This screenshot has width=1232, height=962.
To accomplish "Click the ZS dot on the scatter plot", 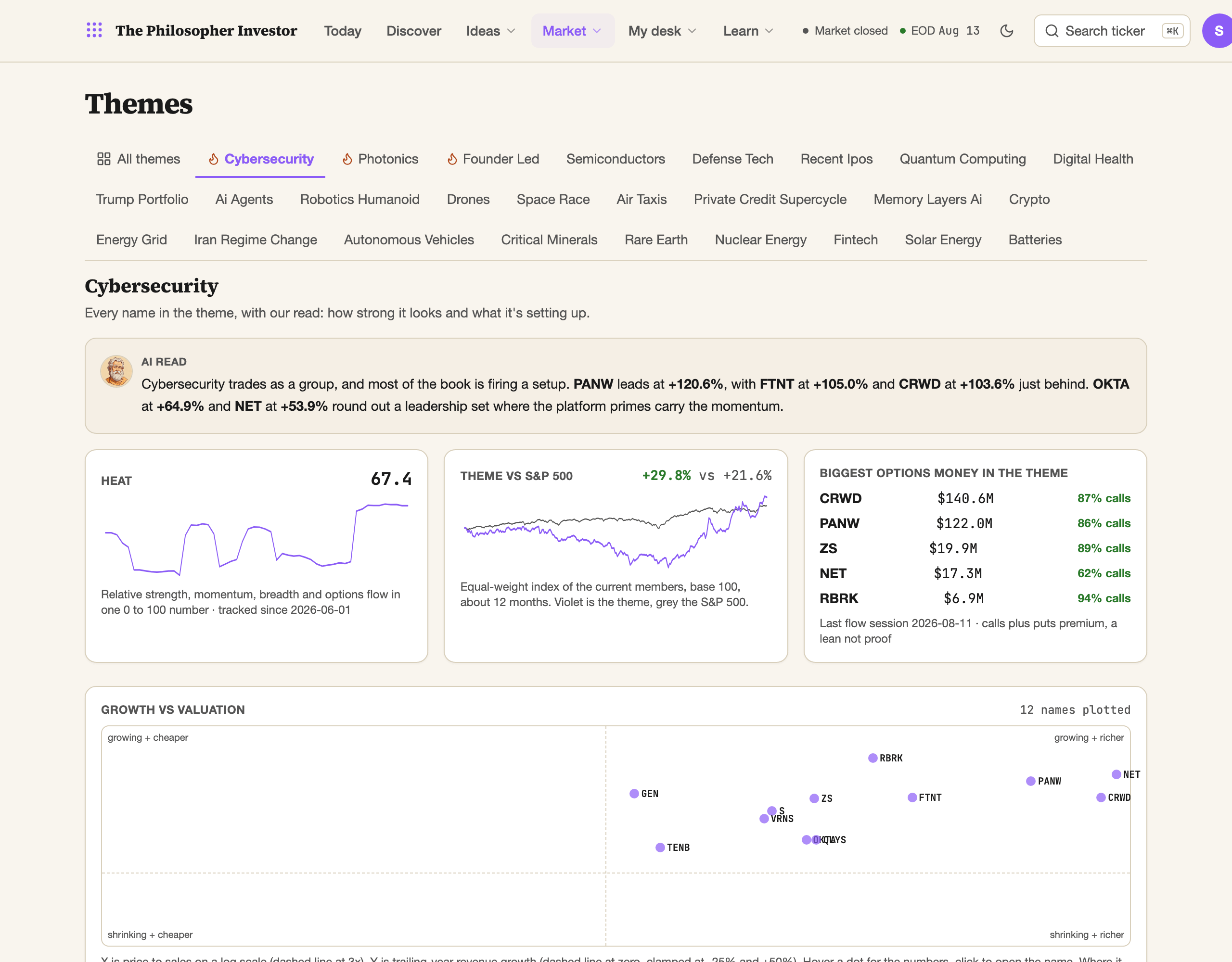I will [814, 798].
